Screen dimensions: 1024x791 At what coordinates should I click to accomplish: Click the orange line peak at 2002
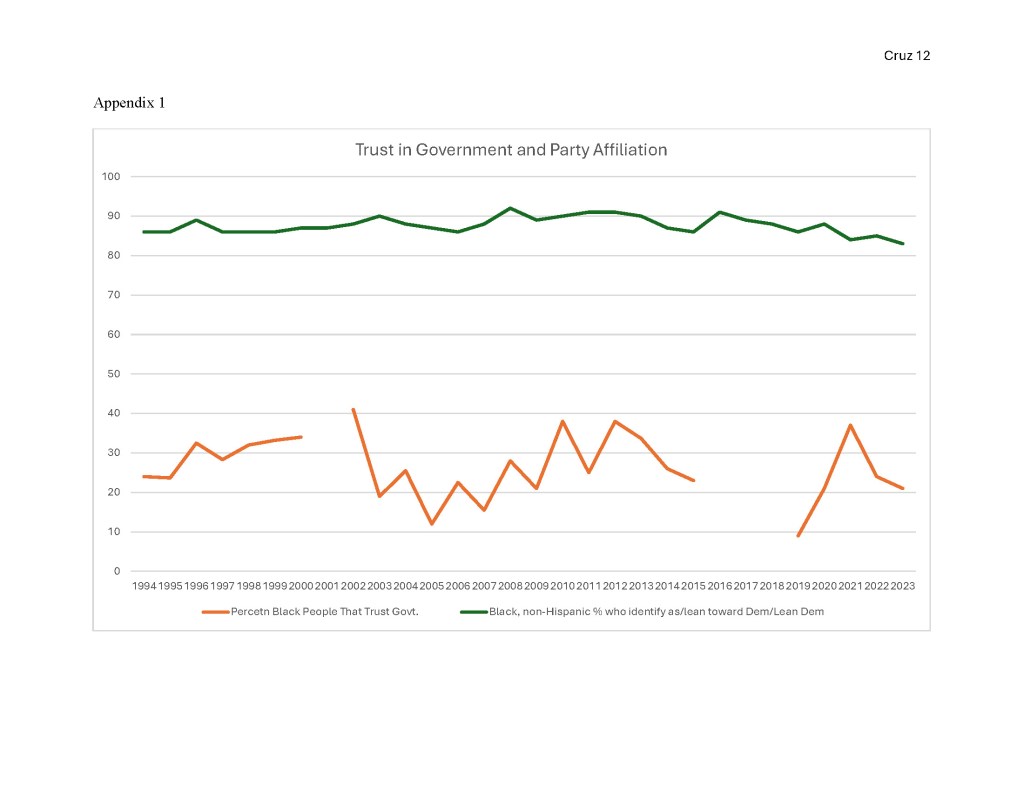pos(353,409)
